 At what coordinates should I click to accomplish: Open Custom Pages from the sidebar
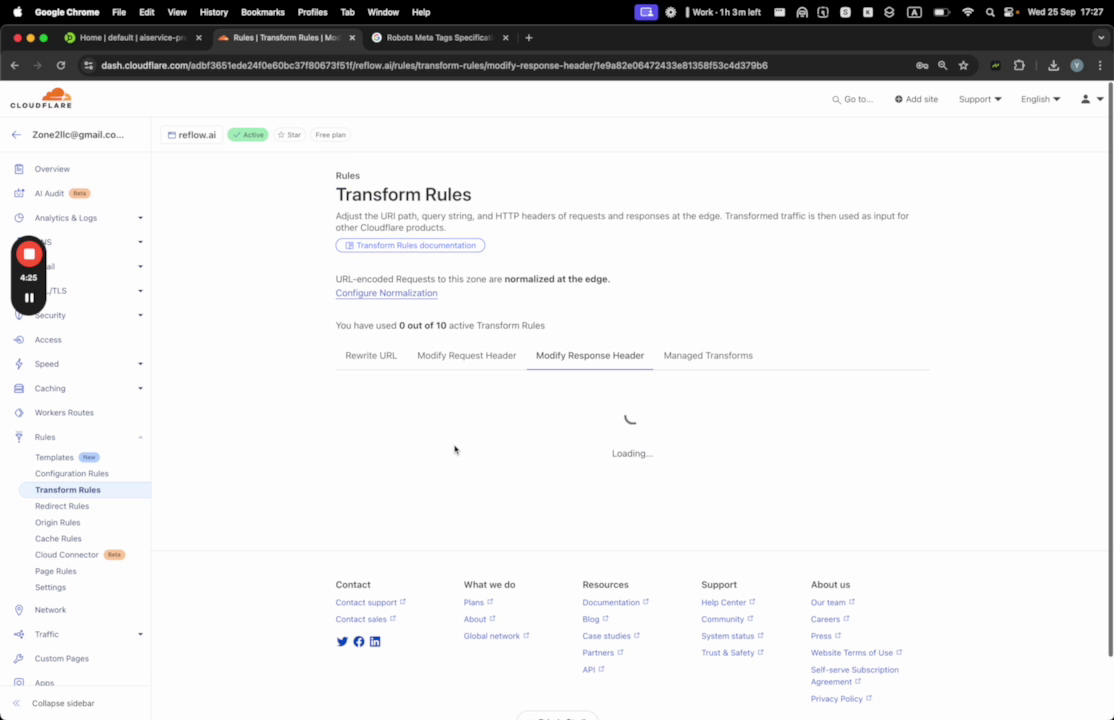60,658
